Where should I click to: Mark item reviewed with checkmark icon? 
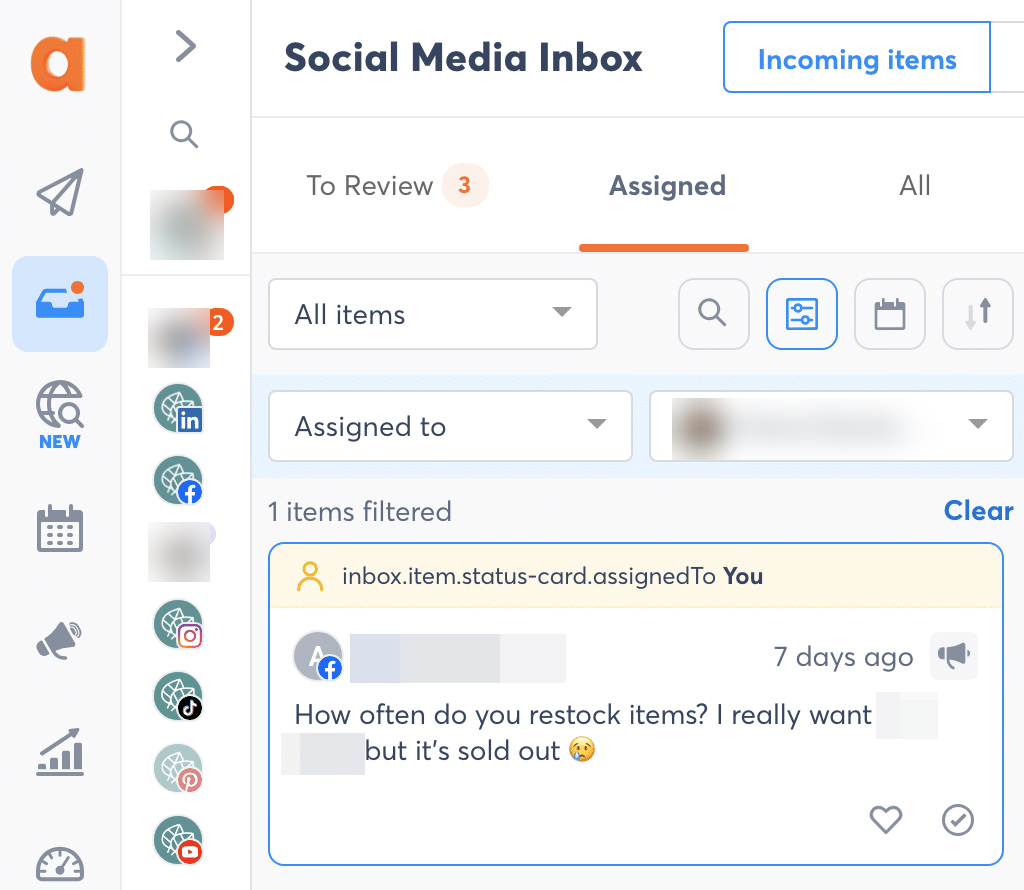[x=958, y=819]
